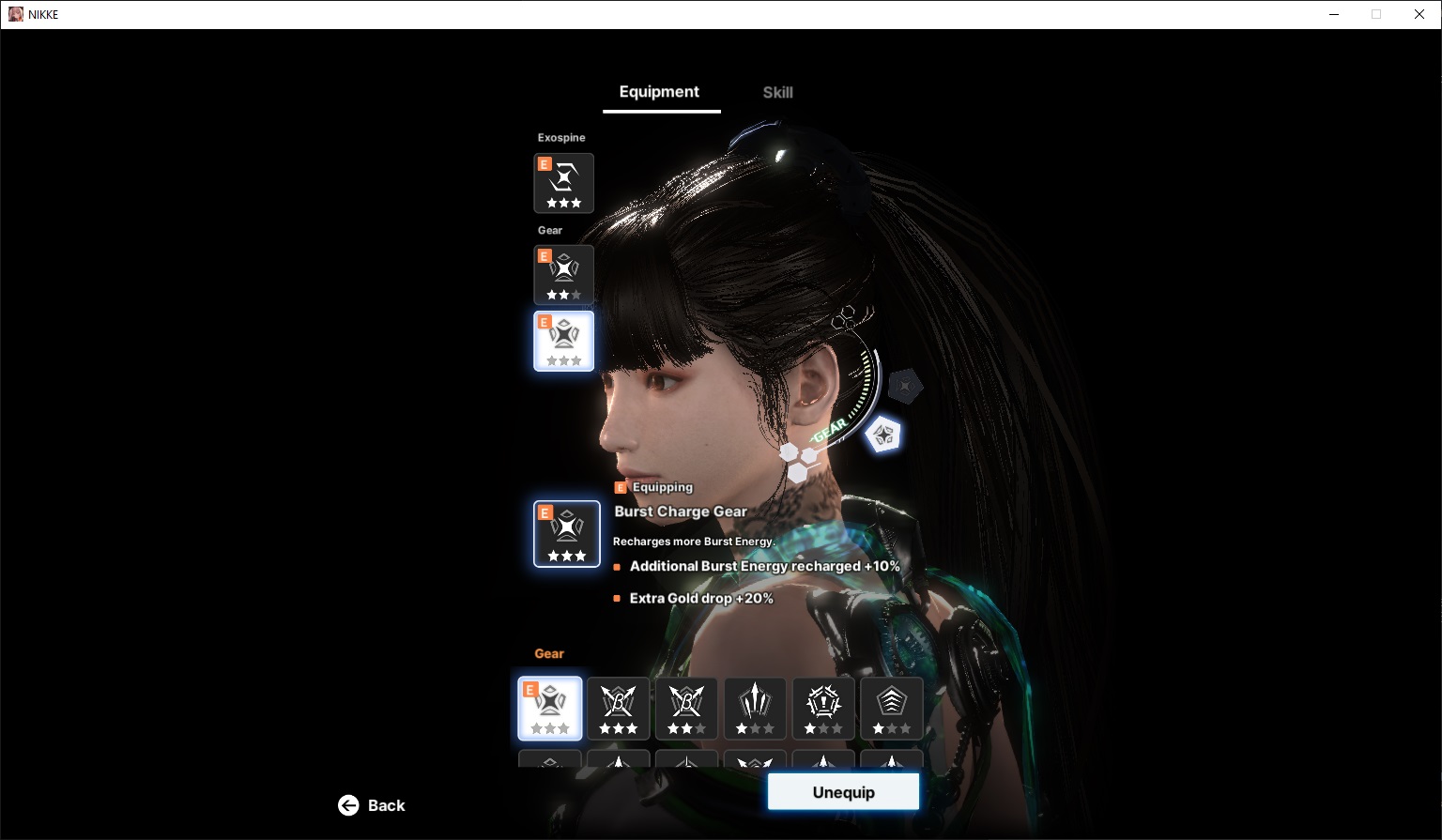Click the dim pentagon gear node near the ear
The height and width of the screenshot is (840, 1442).
tap(905, 386)
